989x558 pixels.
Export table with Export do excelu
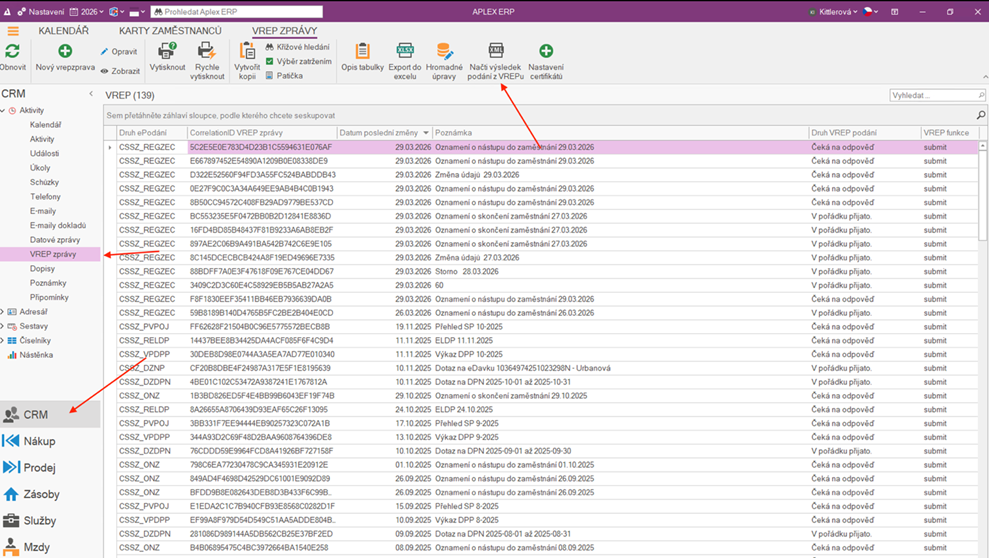tap(405, 51)
